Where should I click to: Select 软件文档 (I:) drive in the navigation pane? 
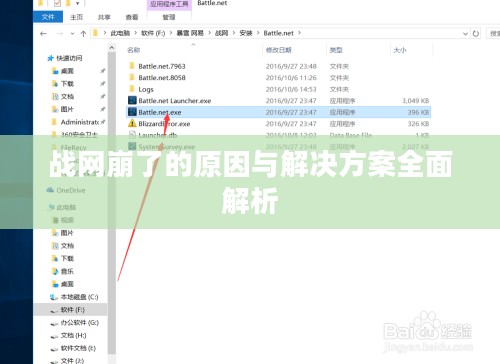pyautogui.click(x=78, y=348)
